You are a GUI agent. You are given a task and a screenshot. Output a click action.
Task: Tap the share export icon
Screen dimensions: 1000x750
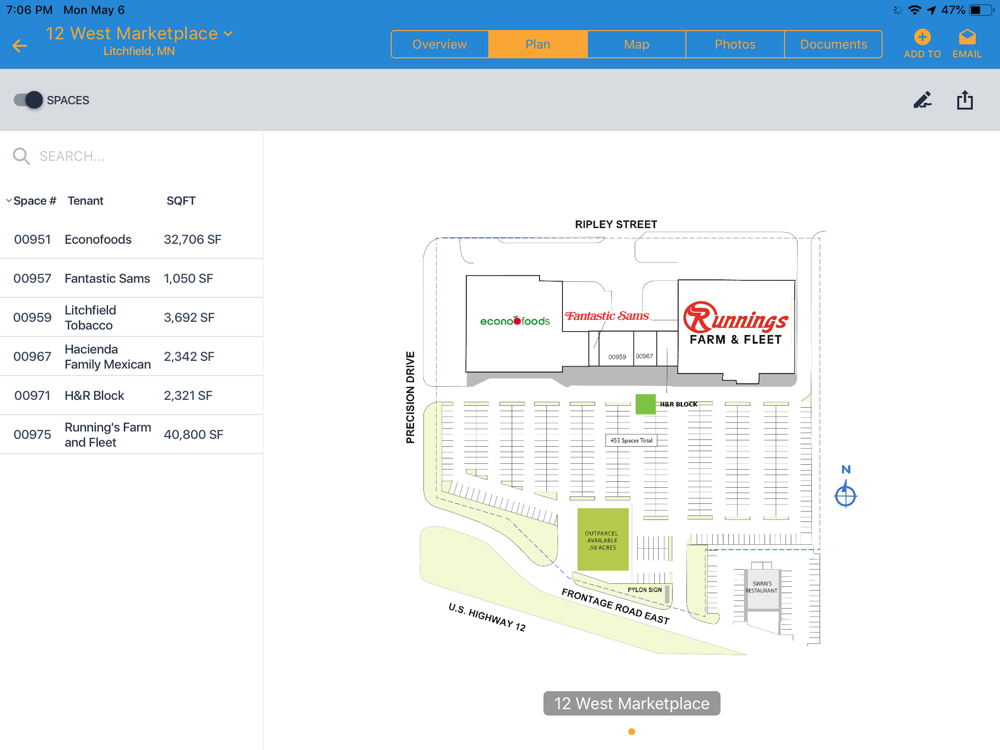pyautogui.click(x=965, y=100)
